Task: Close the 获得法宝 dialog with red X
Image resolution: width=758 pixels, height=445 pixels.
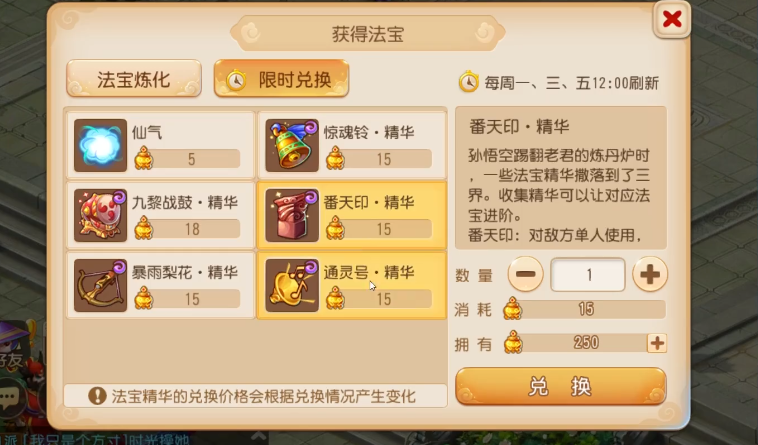Action: click(672, 19)
